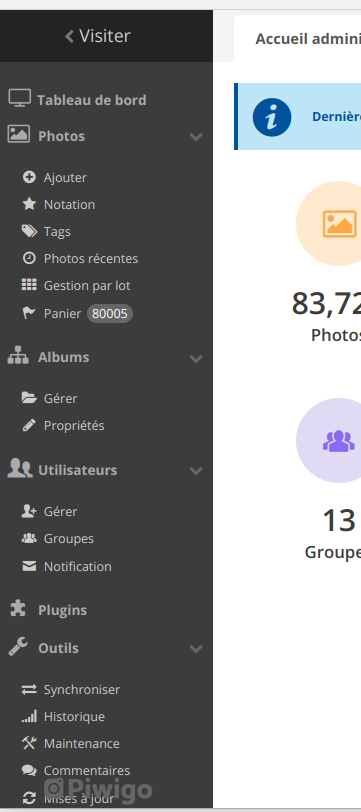The width and height of the screenshot is (361, 812).
Task: Click the users icon beside Utilisateurs
Action: coord(20,468)
